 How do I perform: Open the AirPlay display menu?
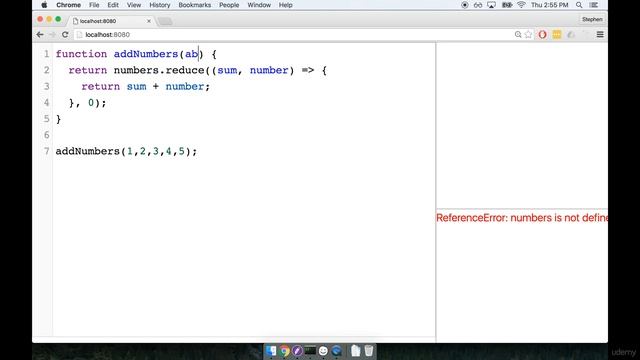pyautogui.click(x=491, y=5)
